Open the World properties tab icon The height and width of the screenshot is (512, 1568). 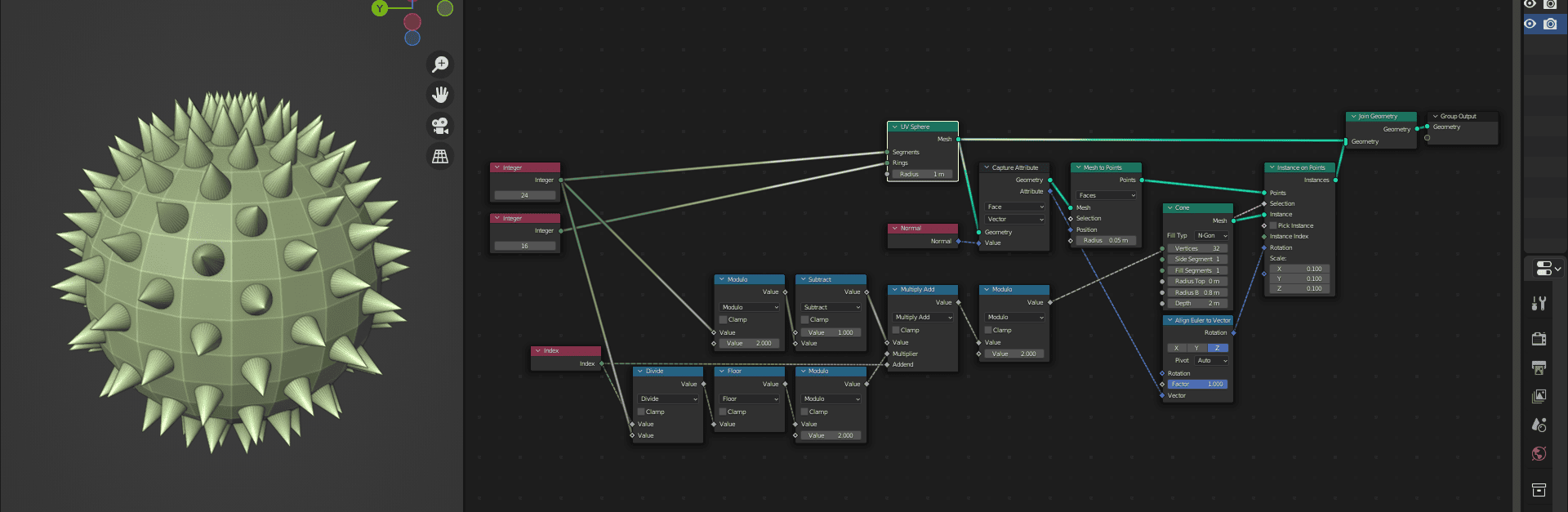(1539, 454)
